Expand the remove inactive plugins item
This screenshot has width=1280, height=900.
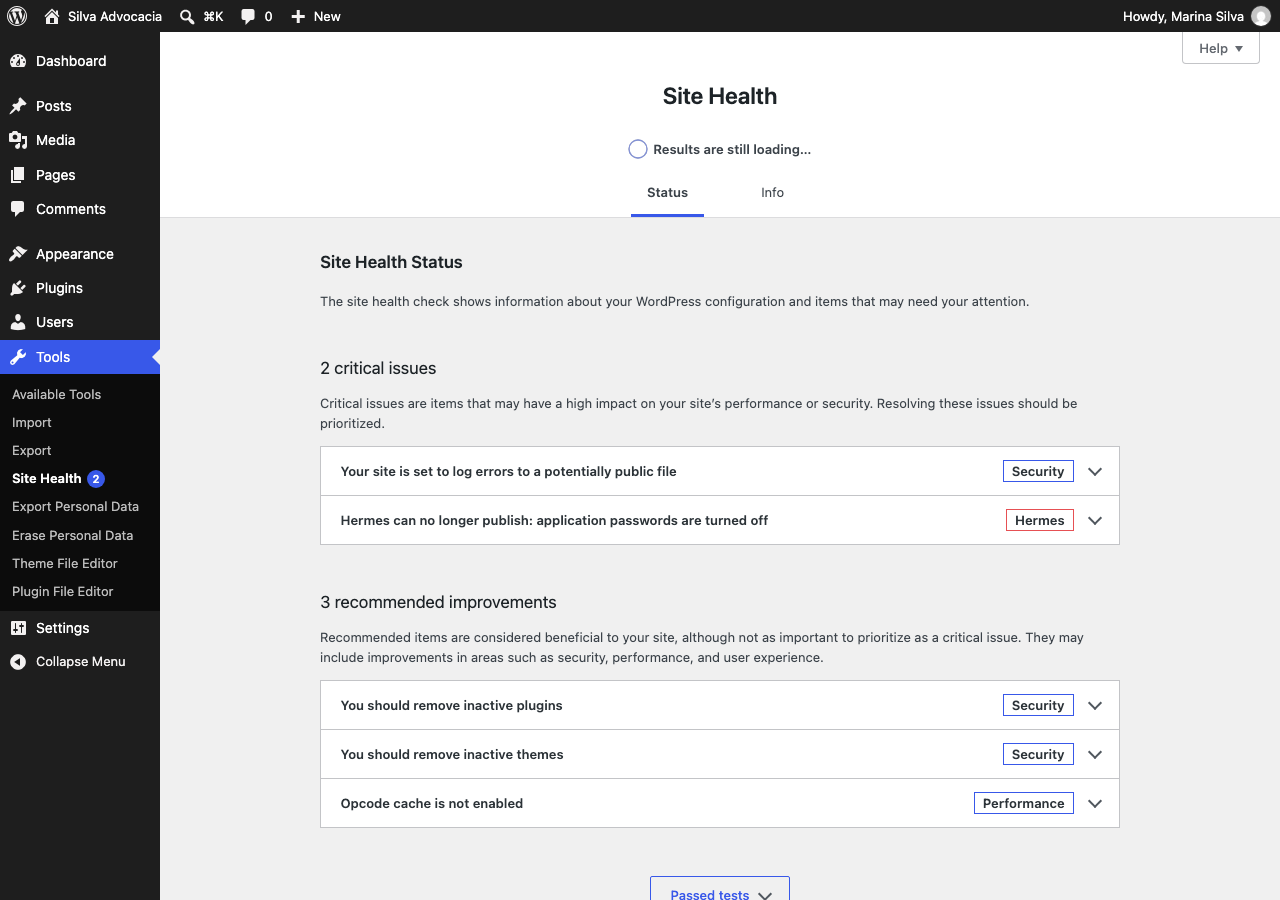click(720, 705)
